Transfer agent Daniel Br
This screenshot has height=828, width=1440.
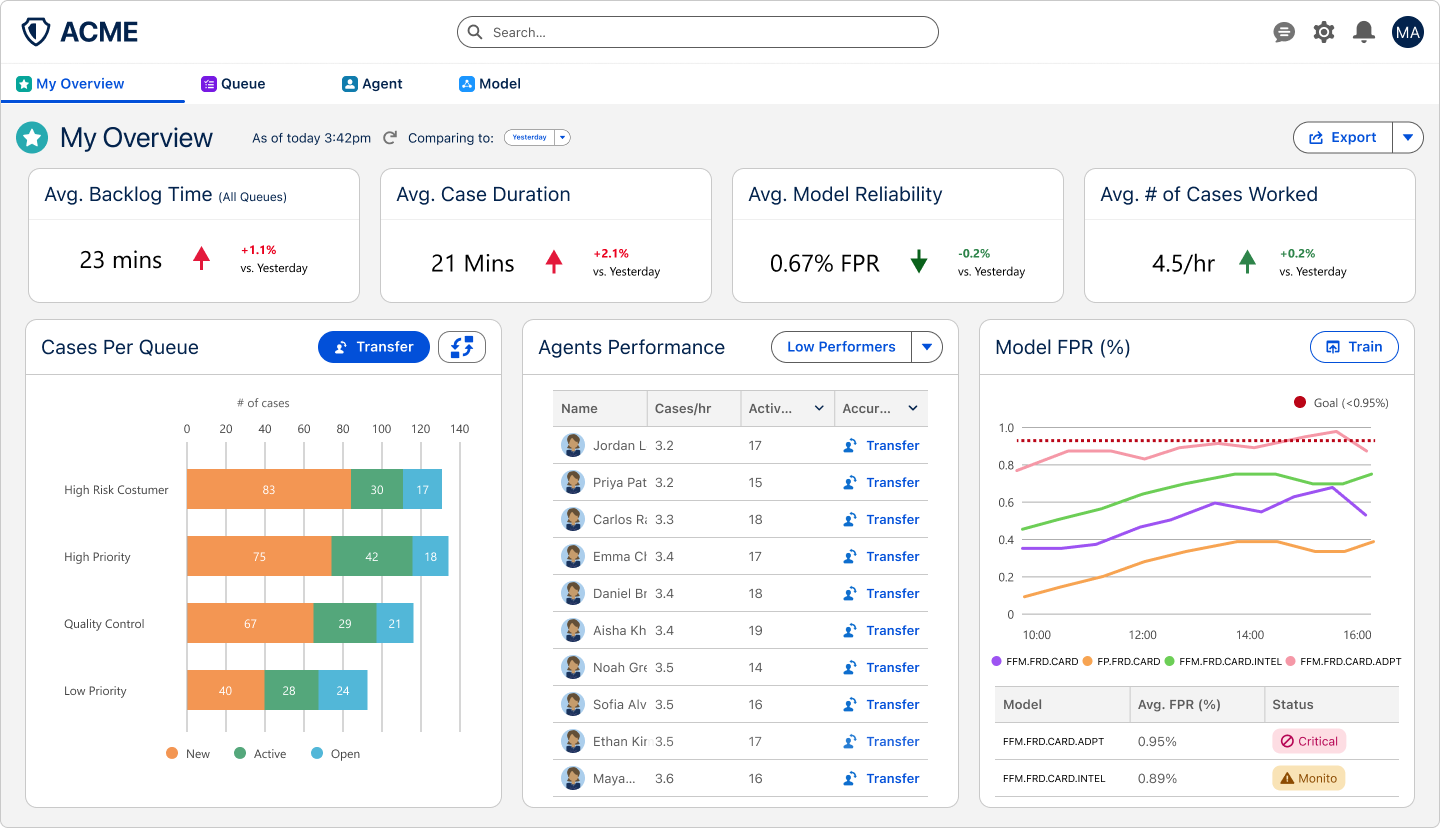881,594
